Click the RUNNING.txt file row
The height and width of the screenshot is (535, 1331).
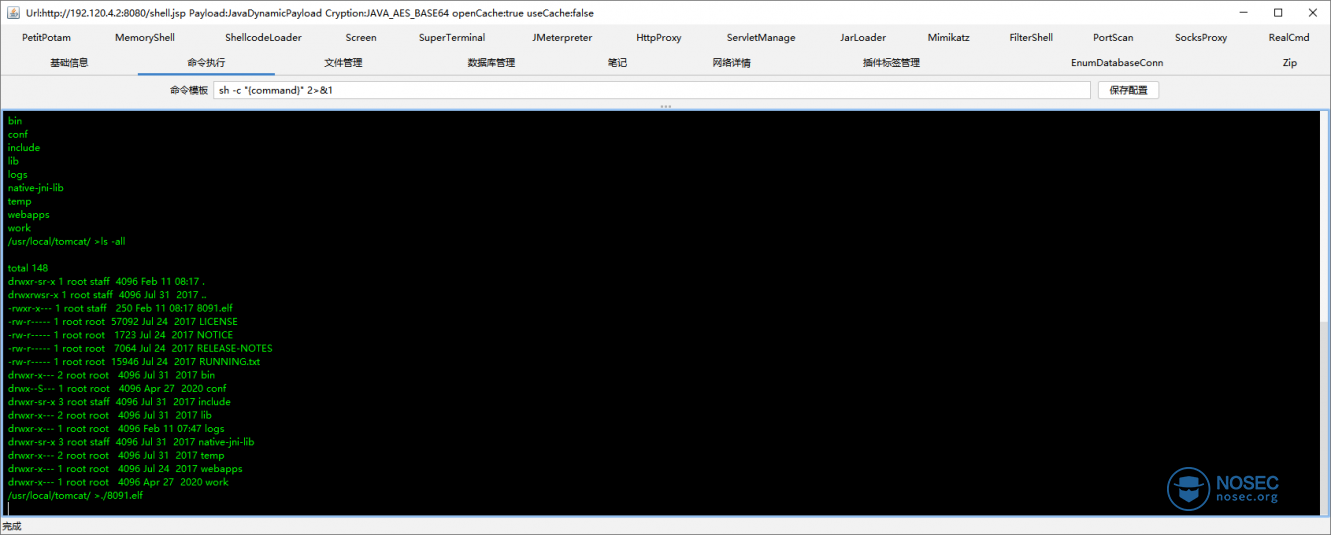coord(134,362)
